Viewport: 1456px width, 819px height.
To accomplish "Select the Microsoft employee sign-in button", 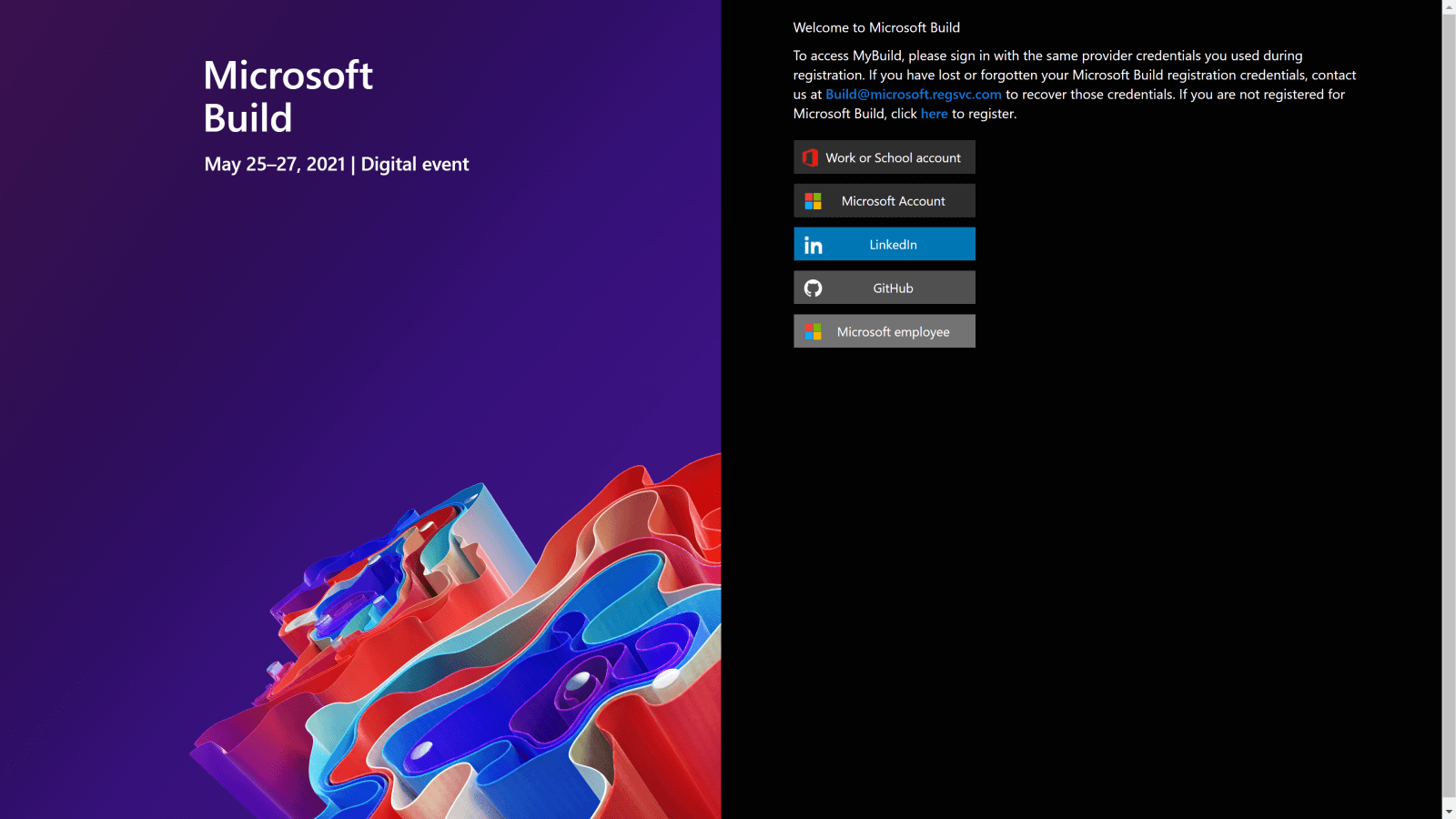I will point(885,332).
